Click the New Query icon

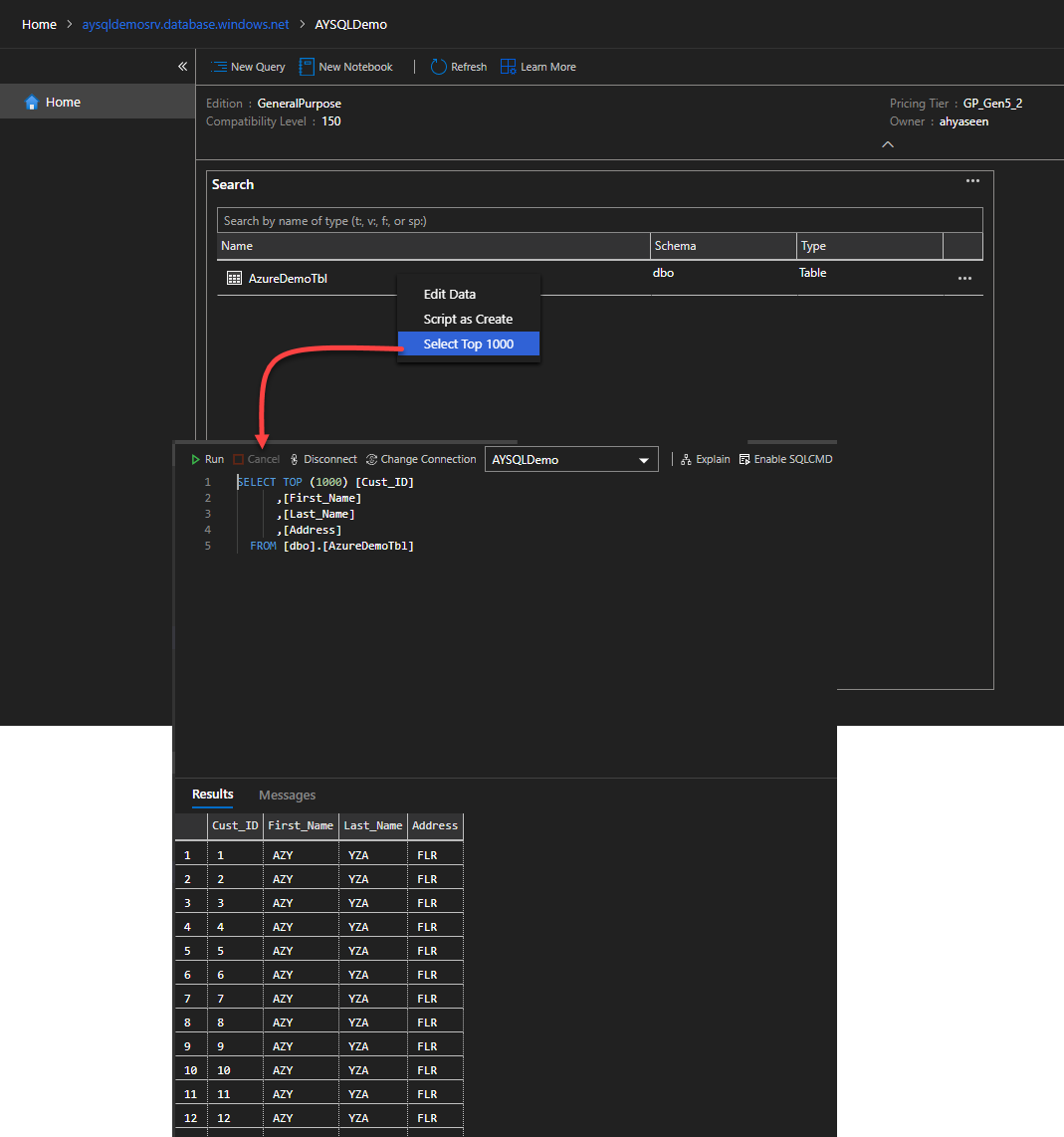[219, 67]
